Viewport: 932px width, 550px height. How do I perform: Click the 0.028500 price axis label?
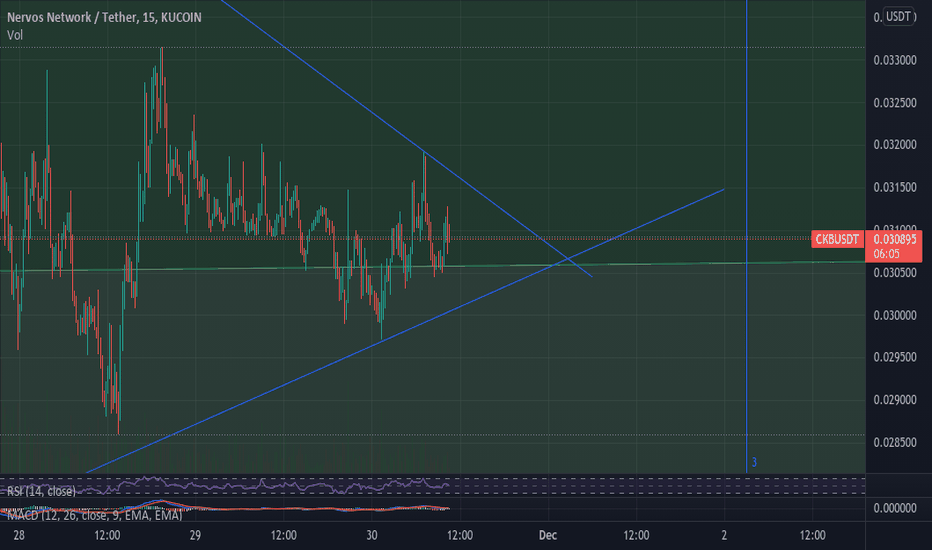coord(895,442)
